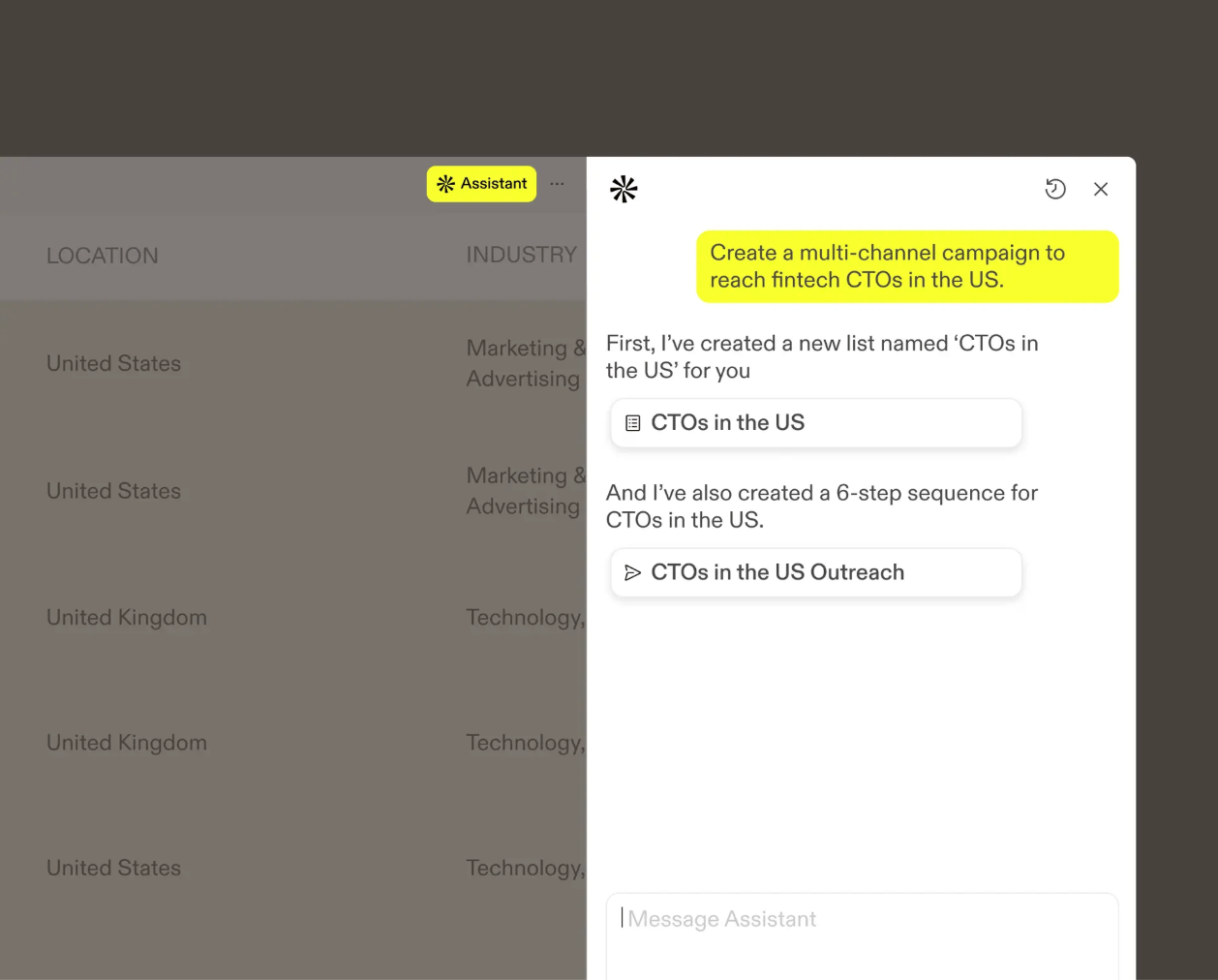
Task: Open the three-dot more options menu
Action: point(557,184)
